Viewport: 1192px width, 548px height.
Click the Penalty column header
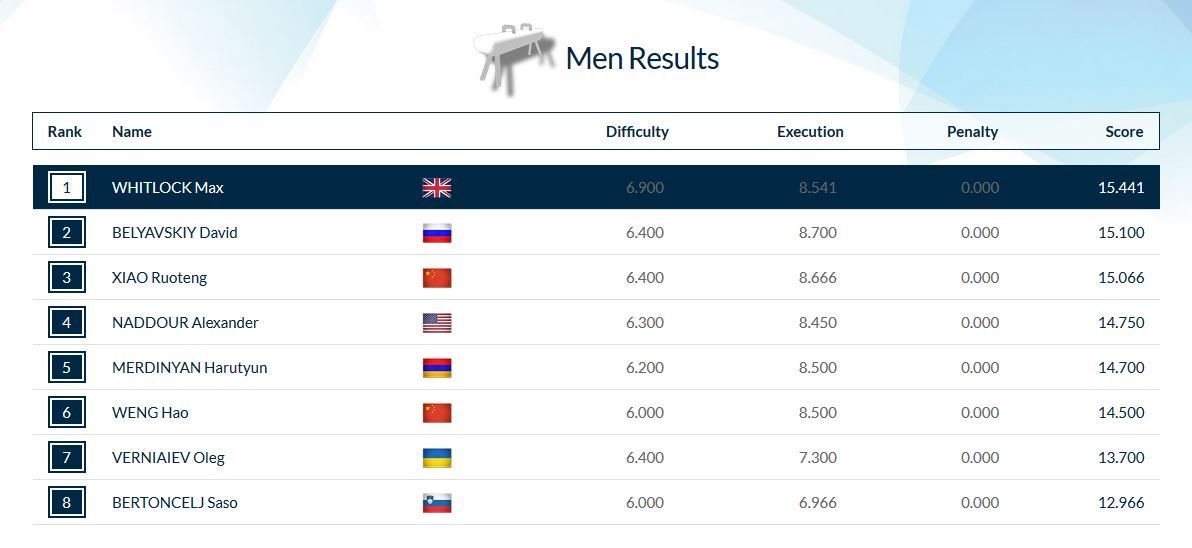[972, 132]
